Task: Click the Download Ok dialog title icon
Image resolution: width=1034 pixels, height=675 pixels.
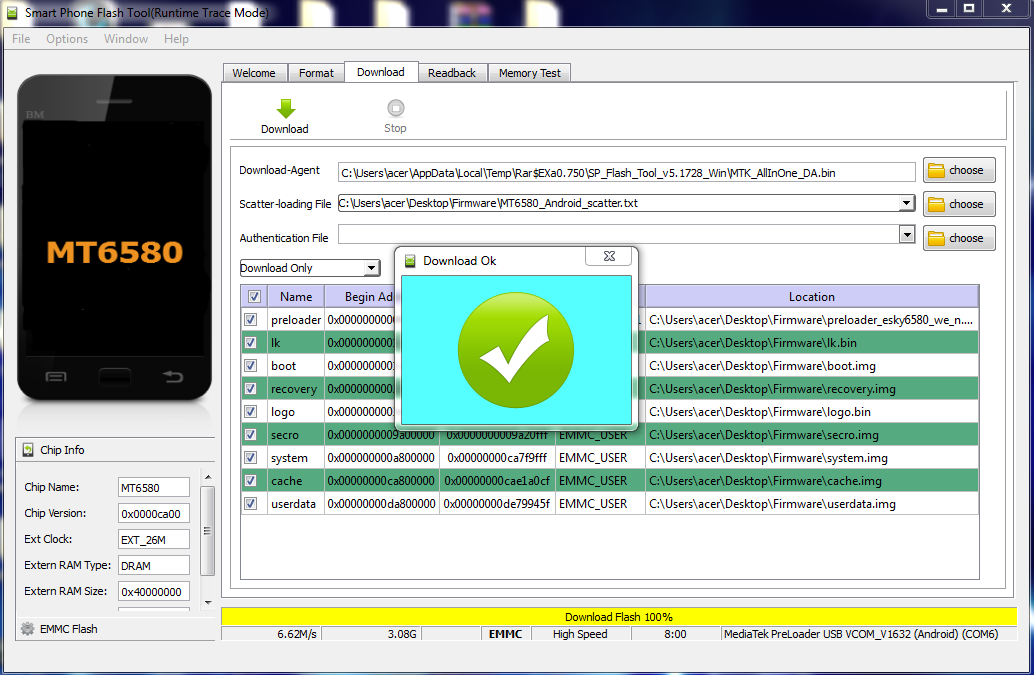Action: (x=410, y=261)
